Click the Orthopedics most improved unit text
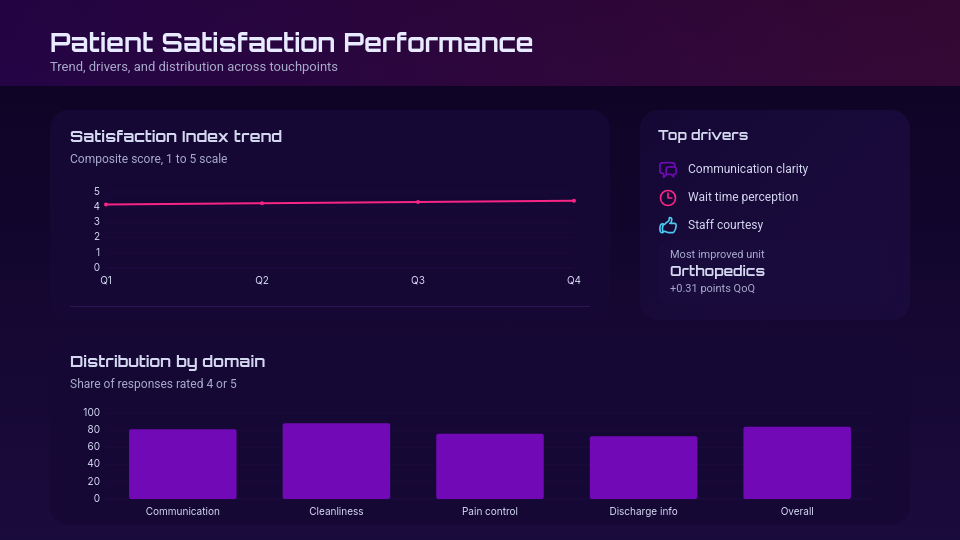Screen dimensions: 960x540 coord(717,271)
